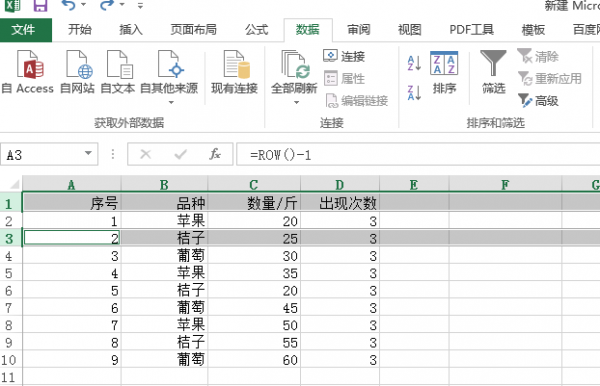Save the workbook with floppy icon
600x386 pixels.
pos(40,5)
